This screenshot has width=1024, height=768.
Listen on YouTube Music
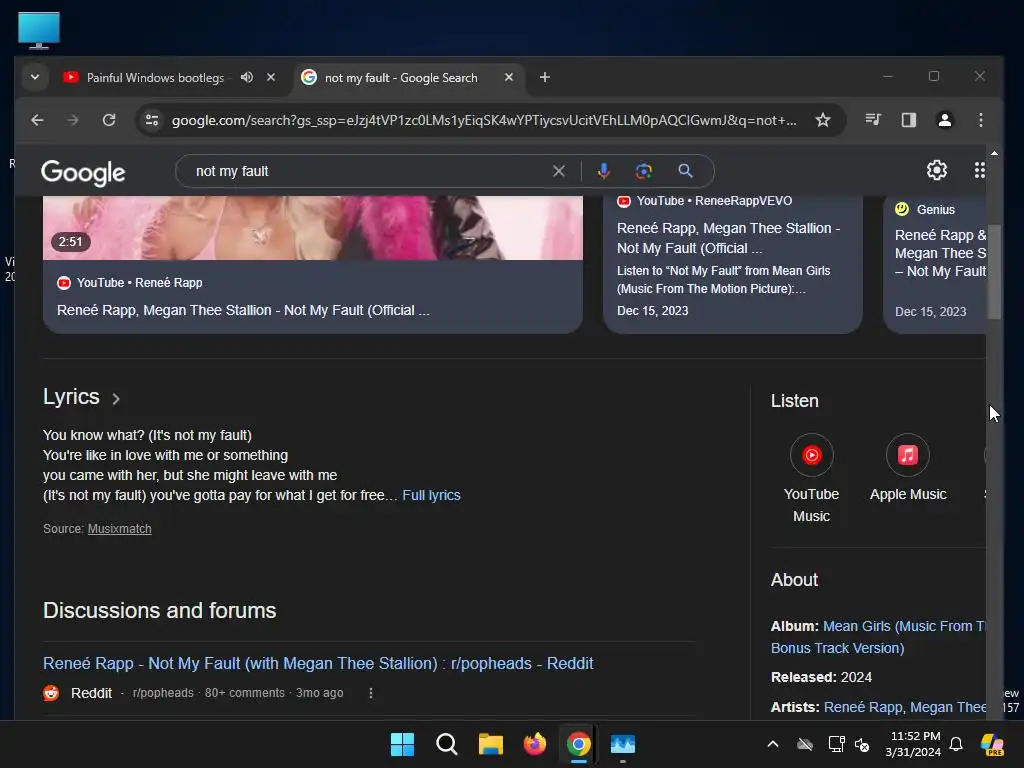click(x=811, y=477)
